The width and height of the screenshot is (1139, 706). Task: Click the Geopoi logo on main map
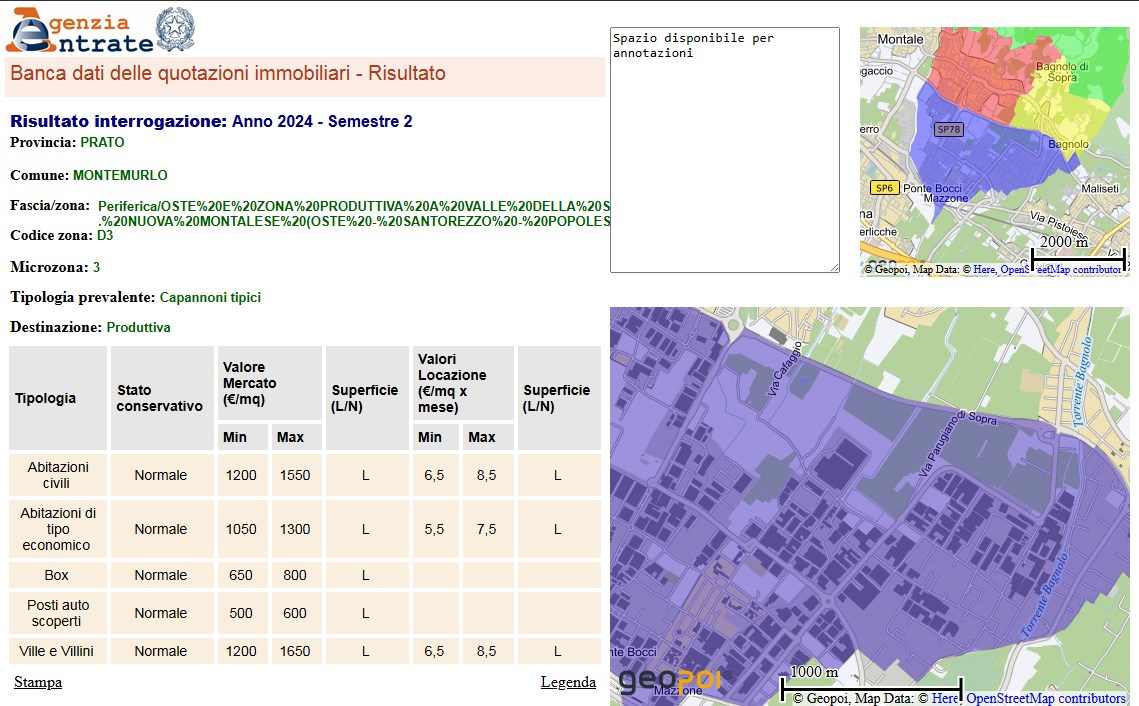coord(669,681)
